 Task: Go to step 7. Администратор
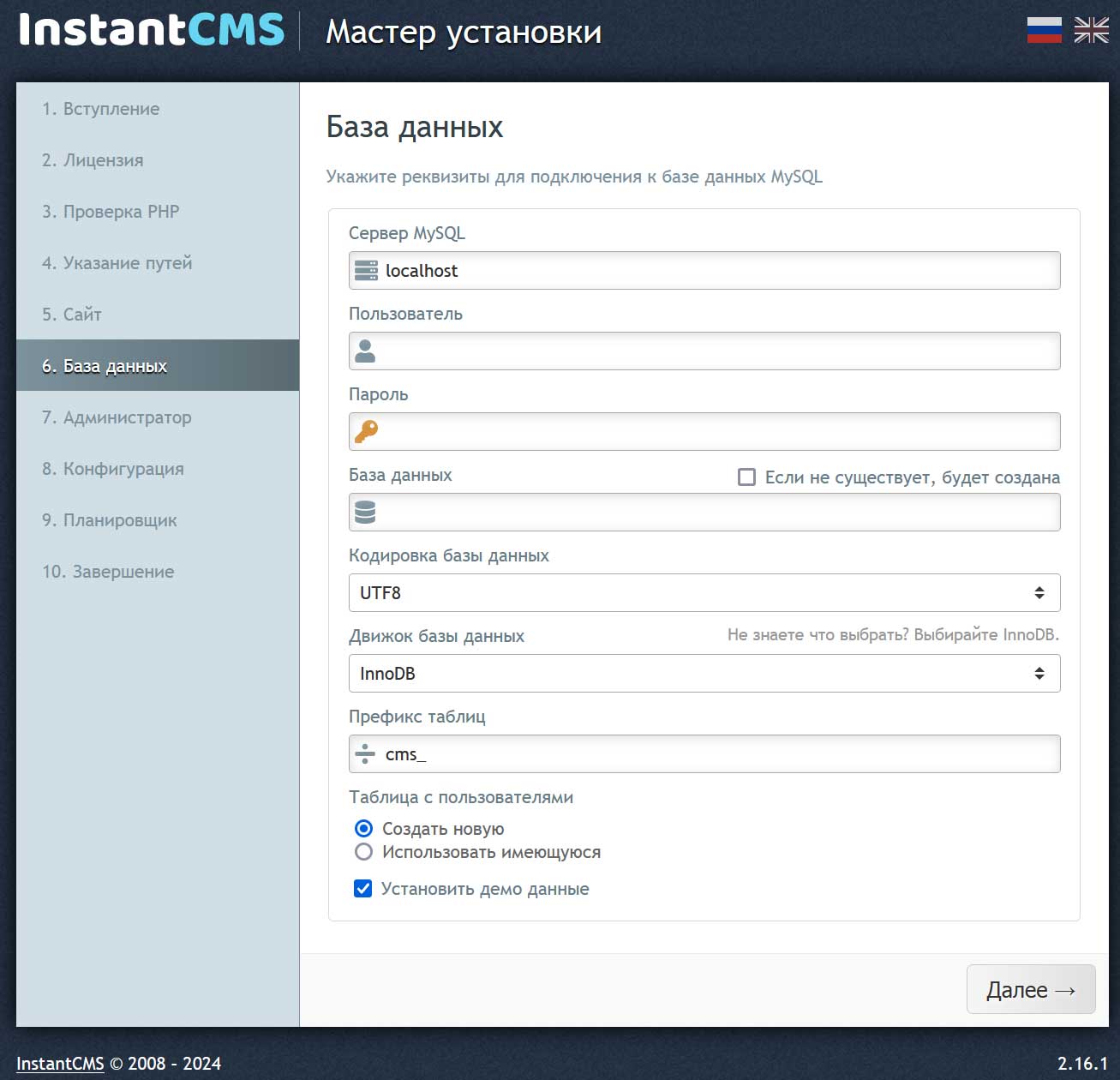(x=158, y=417)
